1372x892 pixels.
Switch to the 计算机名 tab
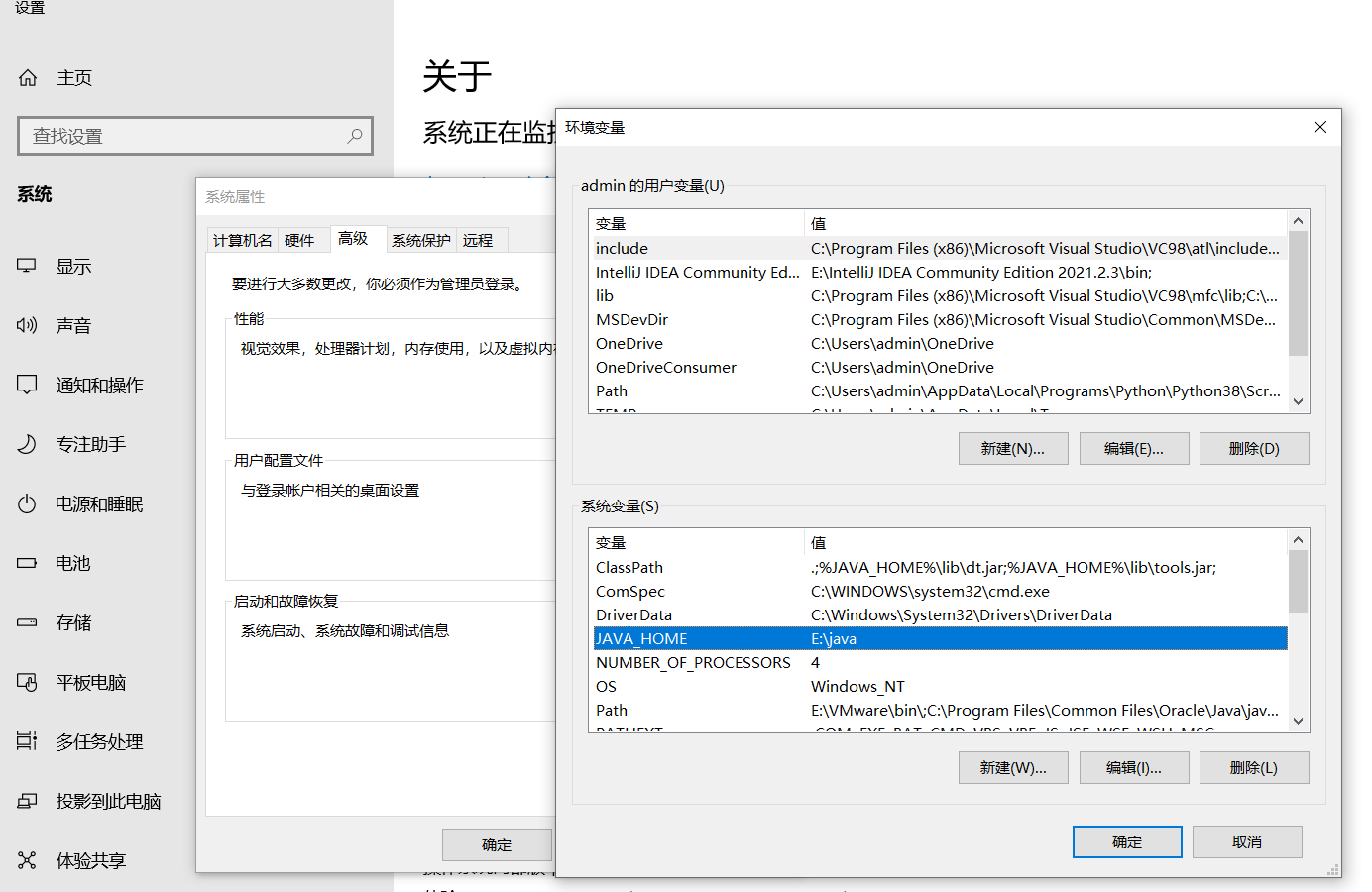pyautogui.click(x=242, y=240)
